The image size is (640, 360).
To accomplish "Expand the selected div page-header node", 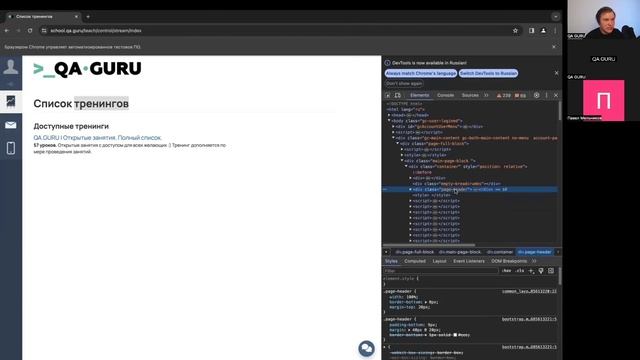I will pyautogui.click(x=411, y=189).
